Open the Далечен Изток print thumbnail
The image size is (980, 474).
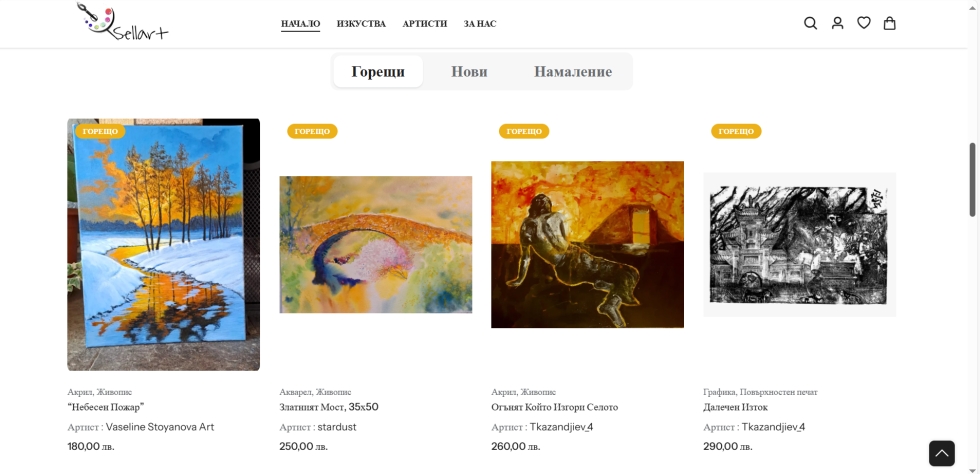coord(799,245)
